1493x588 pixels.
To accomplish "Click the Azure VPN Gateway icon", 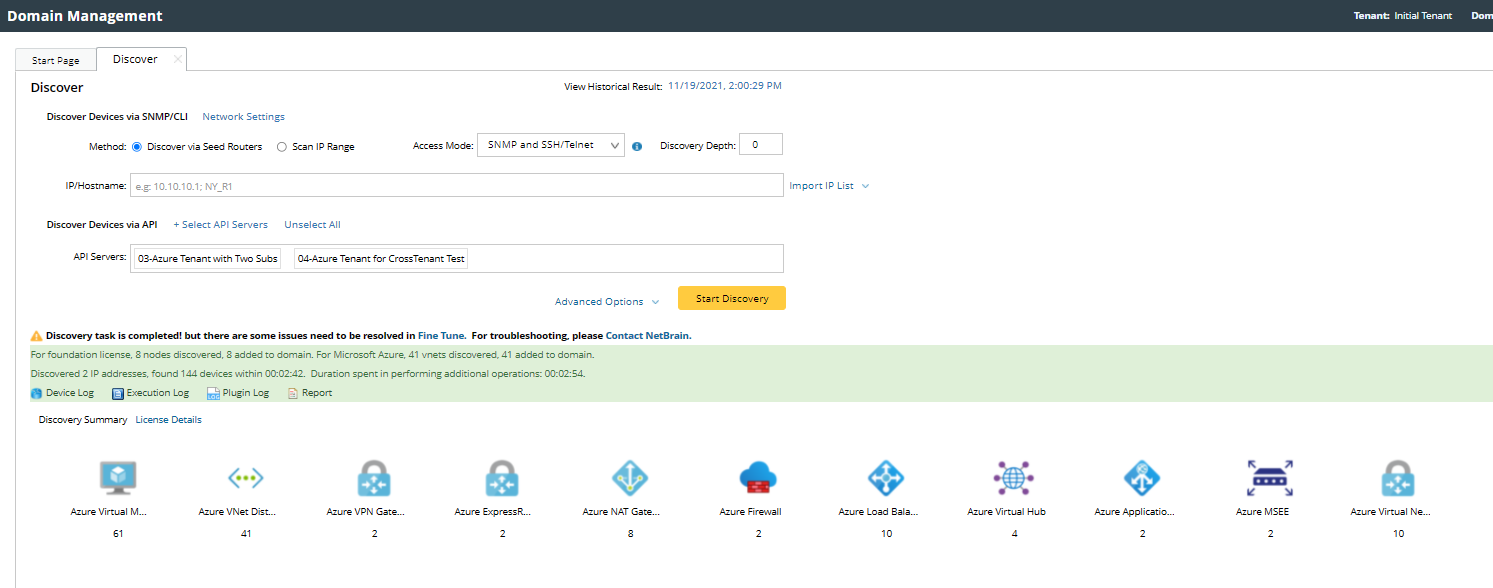I will pos(374,478).
